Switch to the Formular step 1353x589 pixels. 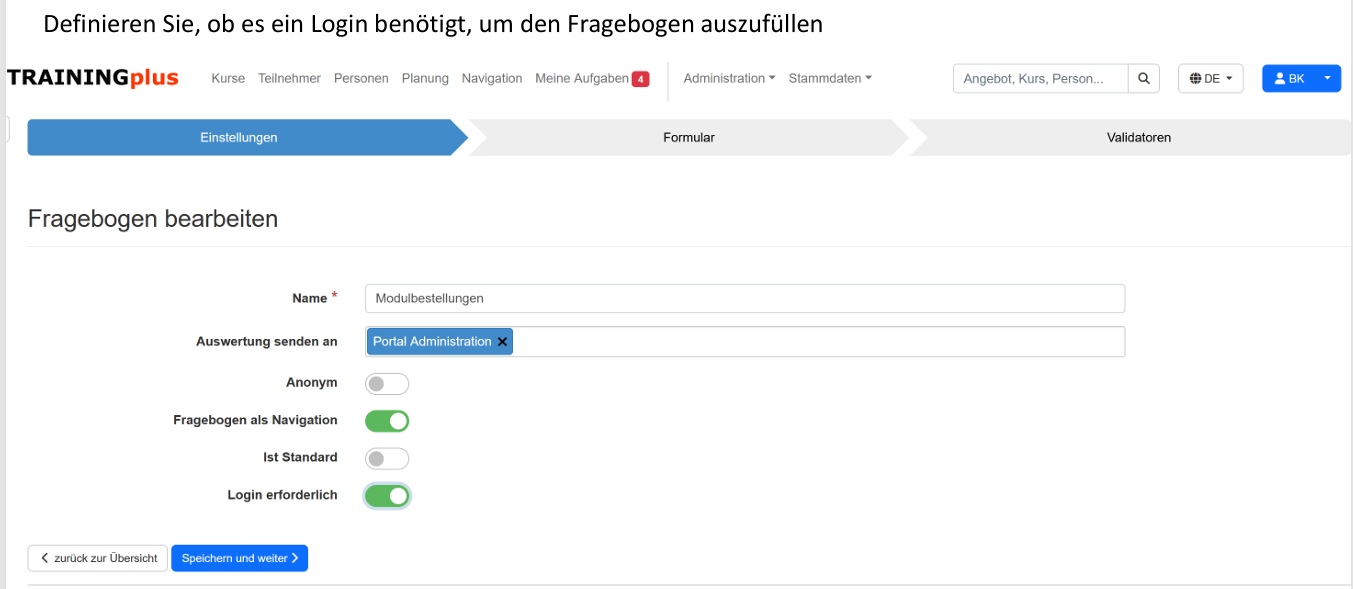coord(688,138)
